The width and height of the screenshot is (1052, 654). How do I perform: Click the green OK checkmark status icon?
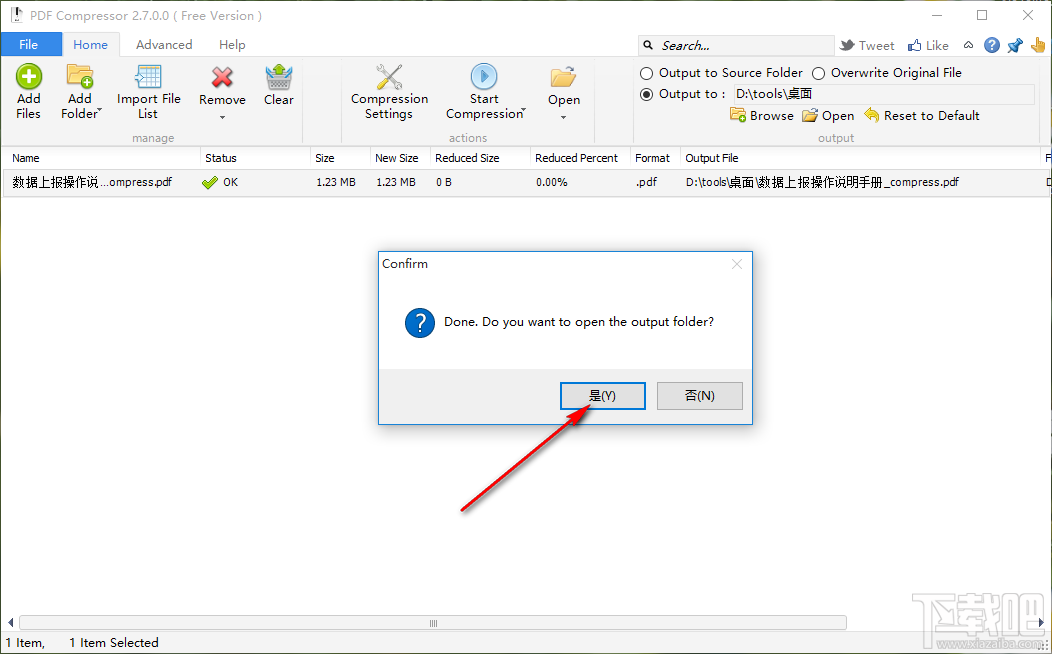pyautogui.click(x=210, y=182)
